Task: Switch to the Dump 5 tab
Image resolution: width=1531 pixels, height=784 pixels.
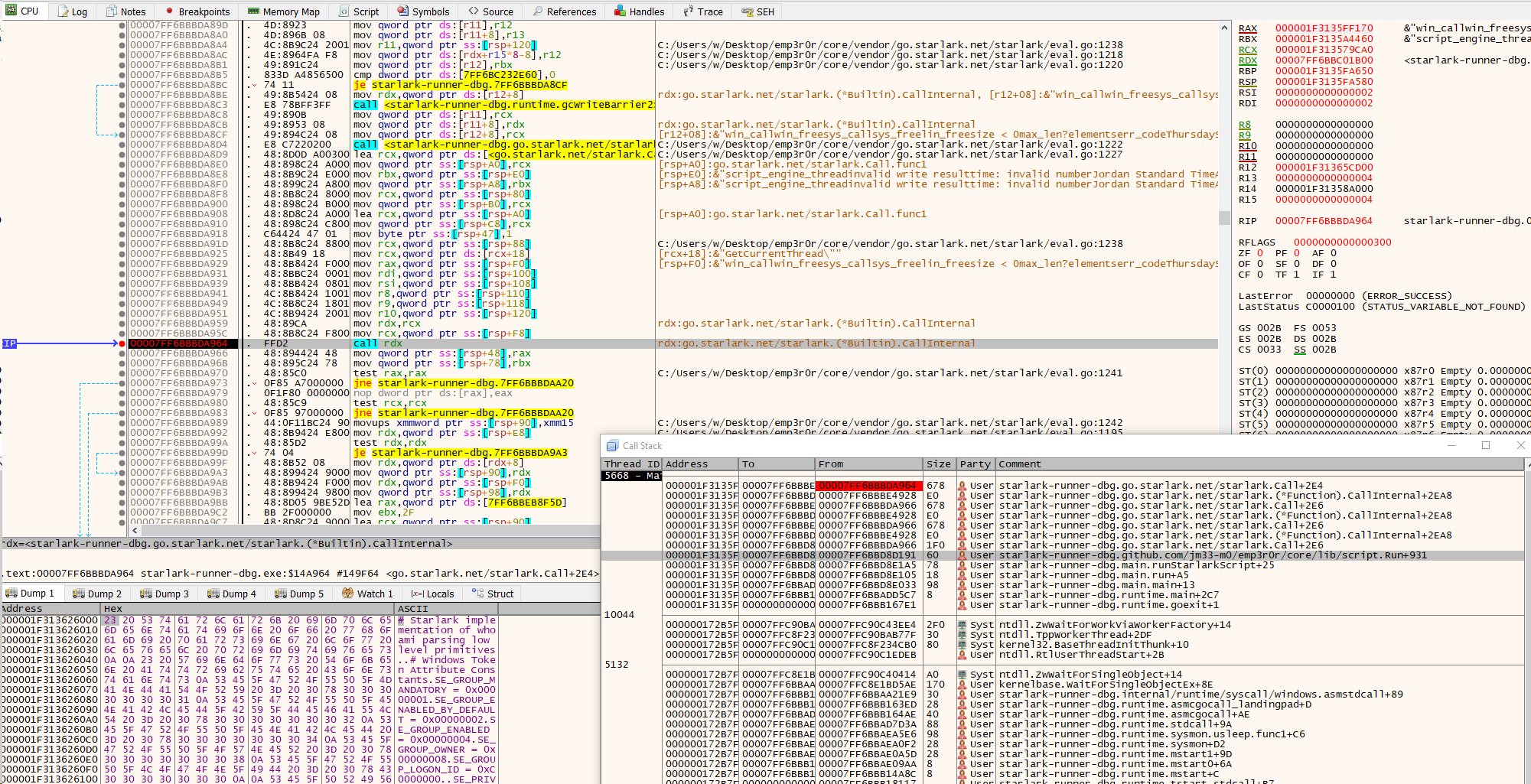Action: tap(299, 594)
